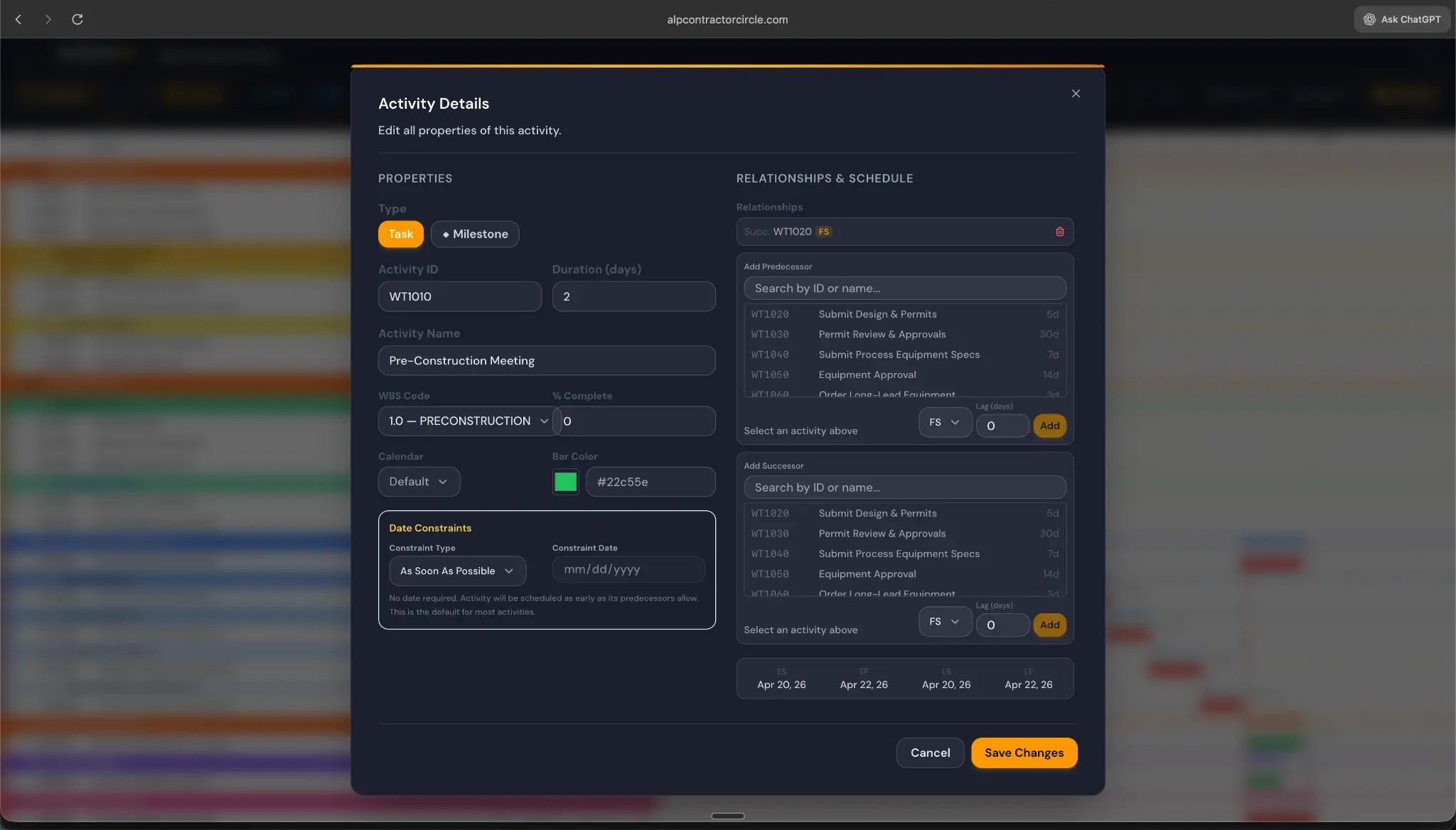The height and width of the screenshot is (830, 1456).
Task: Go back with the browser back arrow
Action: [18, 19]
